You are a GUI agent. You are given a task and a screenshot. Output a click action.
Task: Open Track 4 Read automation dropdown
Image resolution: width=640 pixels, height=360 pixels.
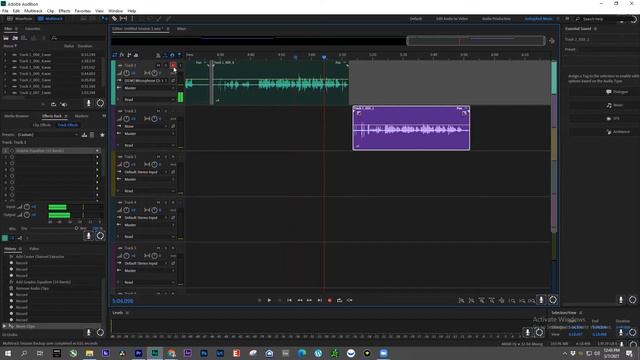coord(149,237)
